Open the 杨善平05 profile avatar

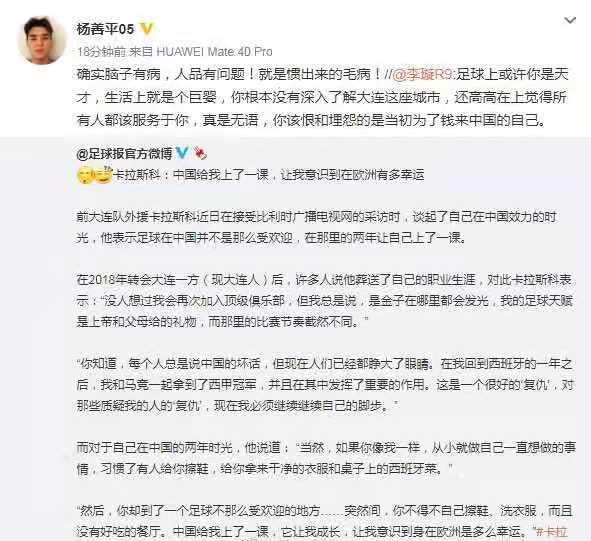click(x=41, y=40)
